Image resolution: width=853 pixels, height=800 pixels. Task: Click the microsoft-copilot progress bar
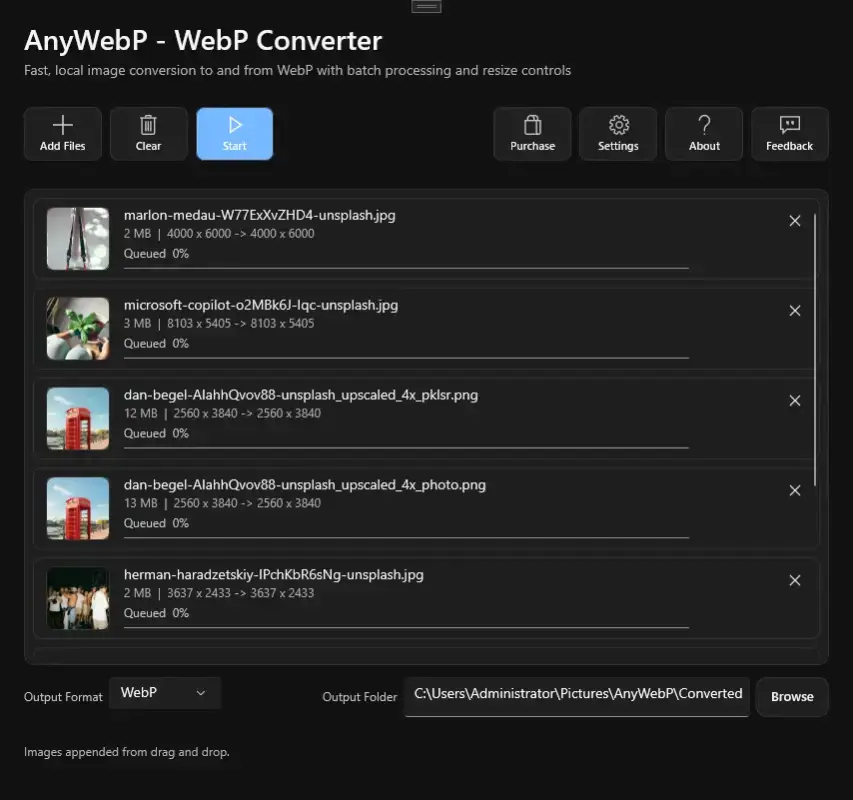click(x=406, y=358)
